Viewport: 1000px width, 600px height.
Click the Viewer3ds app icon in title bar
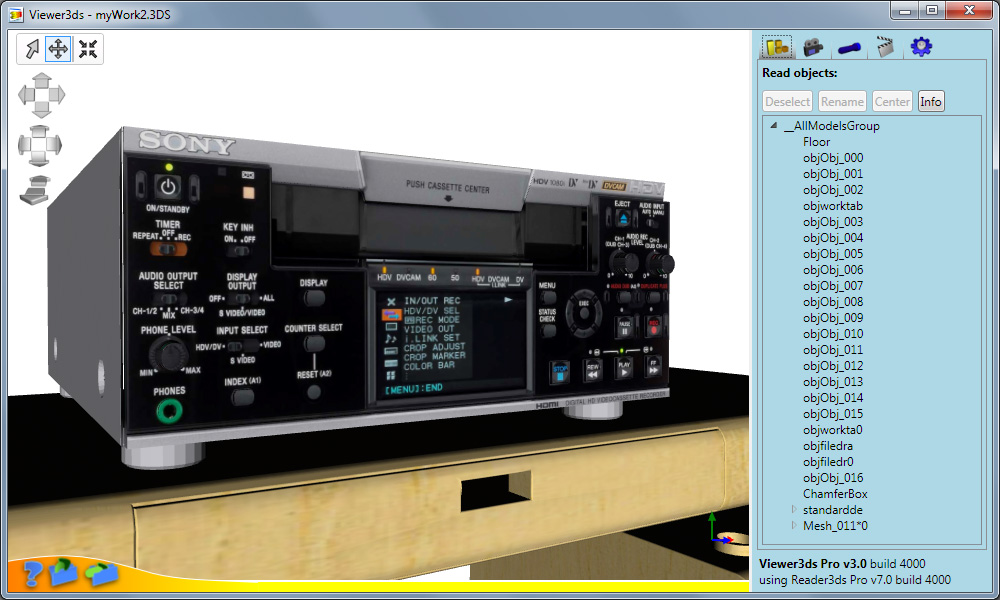point(16,14)
